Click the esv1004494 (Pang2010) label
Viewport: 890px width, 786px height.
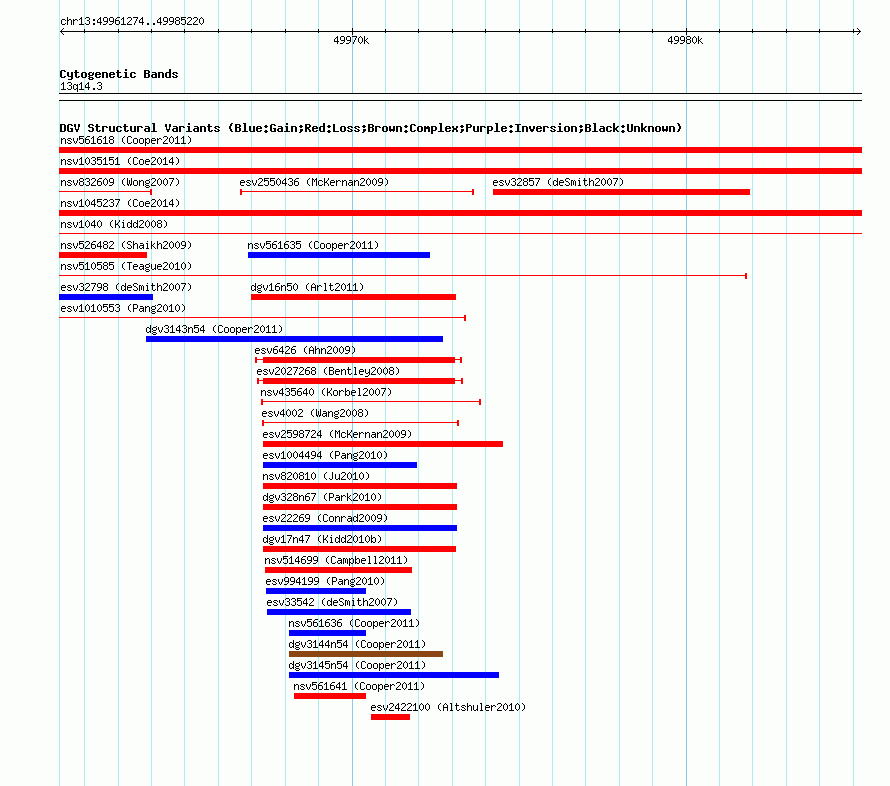[x=325, y=455]
